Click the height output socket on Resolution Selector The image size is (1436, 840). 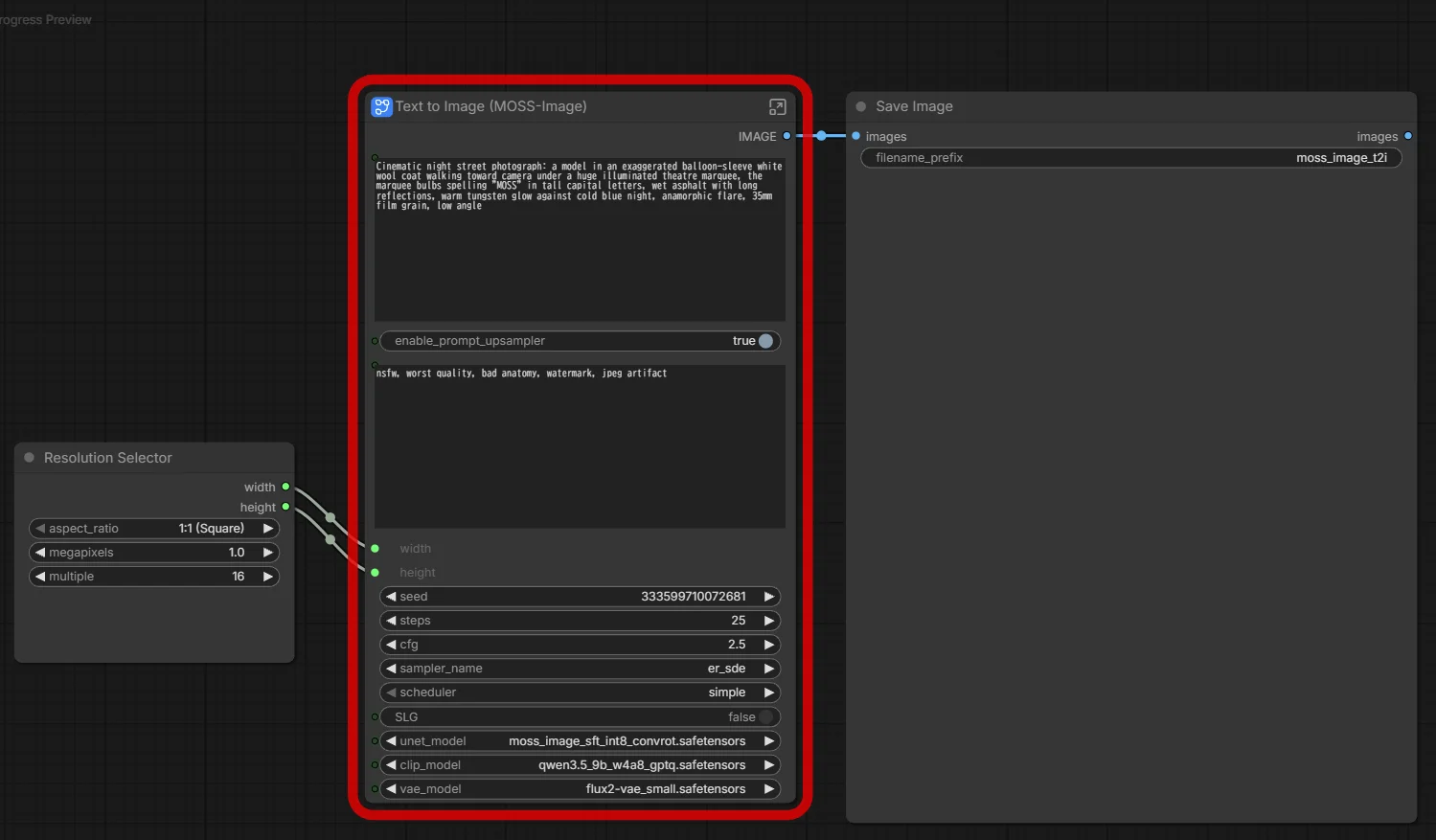coord(285,507)
